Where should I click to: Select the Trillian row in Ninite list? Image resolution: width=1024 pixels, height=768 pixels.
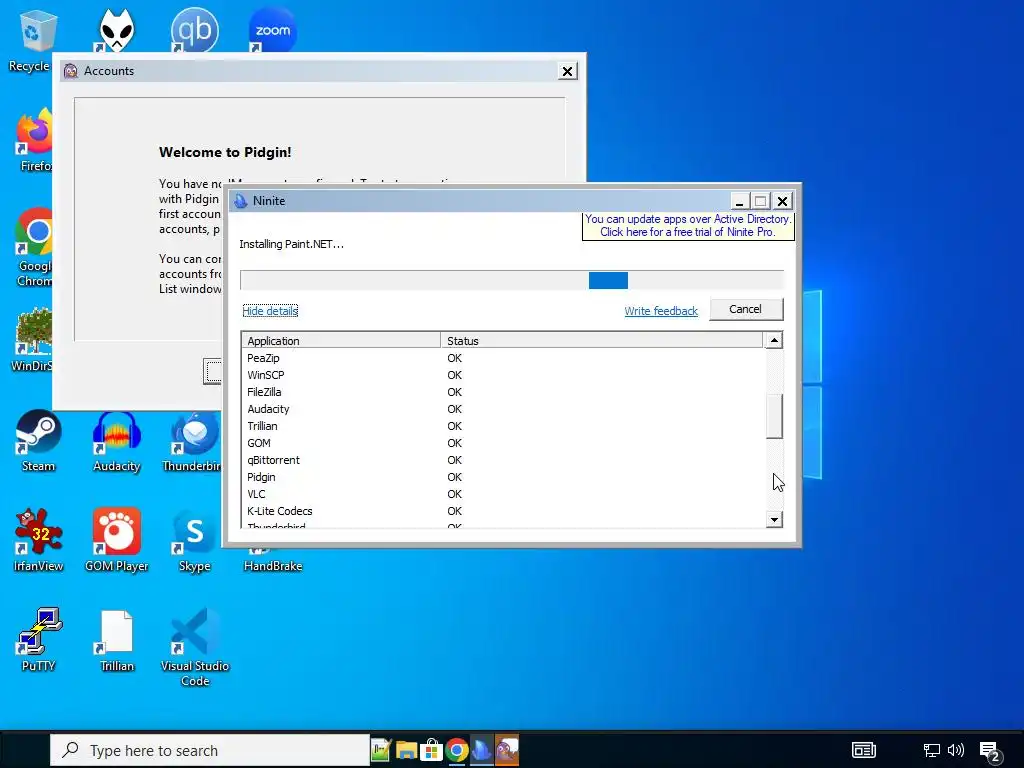point(502,426)
